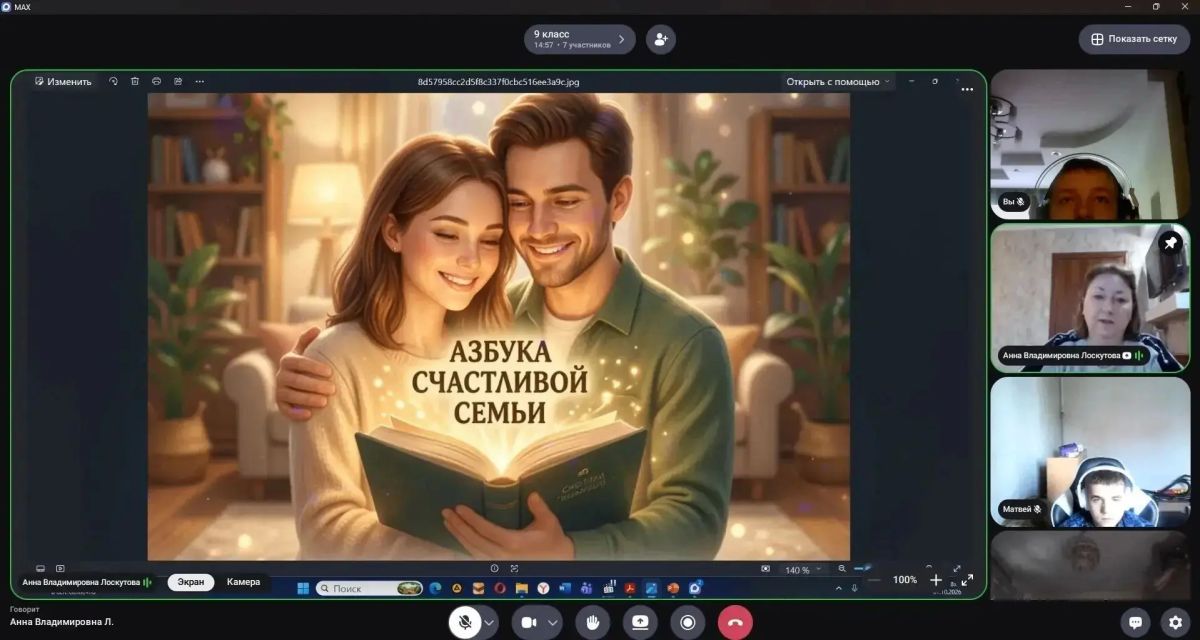Open the 9 класс call info
Screen dimensions: 1200x640
(580, 39)
